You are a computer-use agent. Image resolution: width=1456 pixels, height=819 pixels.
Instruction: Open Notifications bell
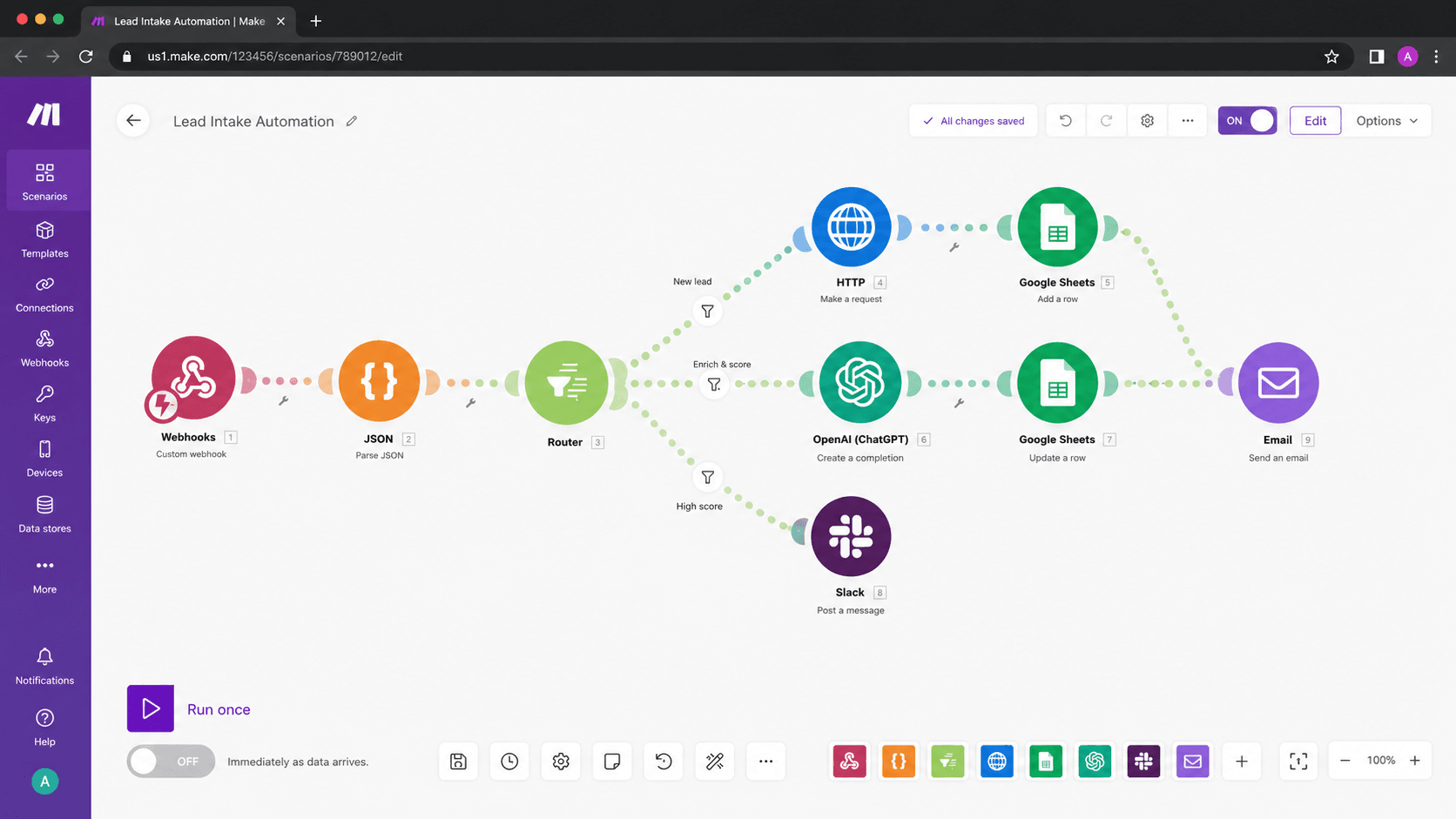(x=45, y=667)
